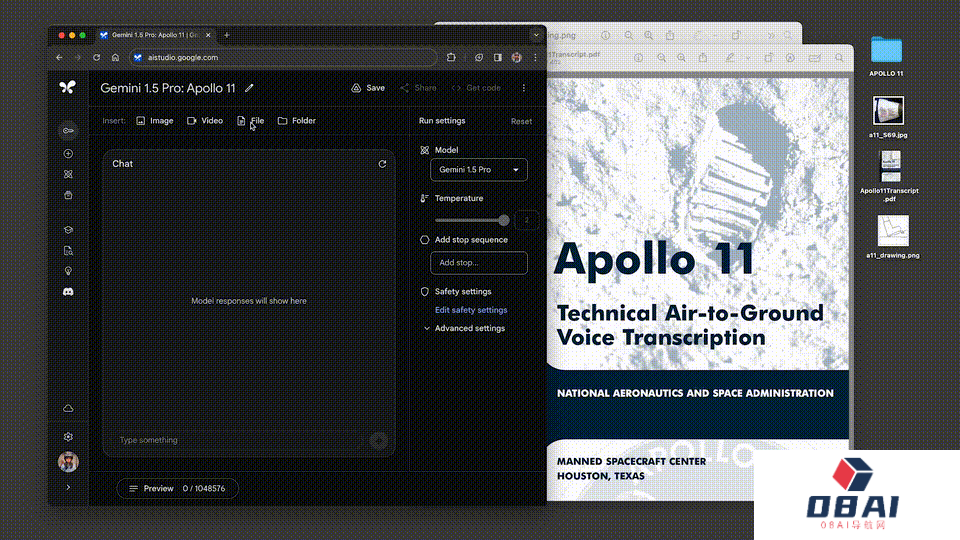960x540 pixels.
Task: Go back in the browser
Action: [x=59, y=58]
